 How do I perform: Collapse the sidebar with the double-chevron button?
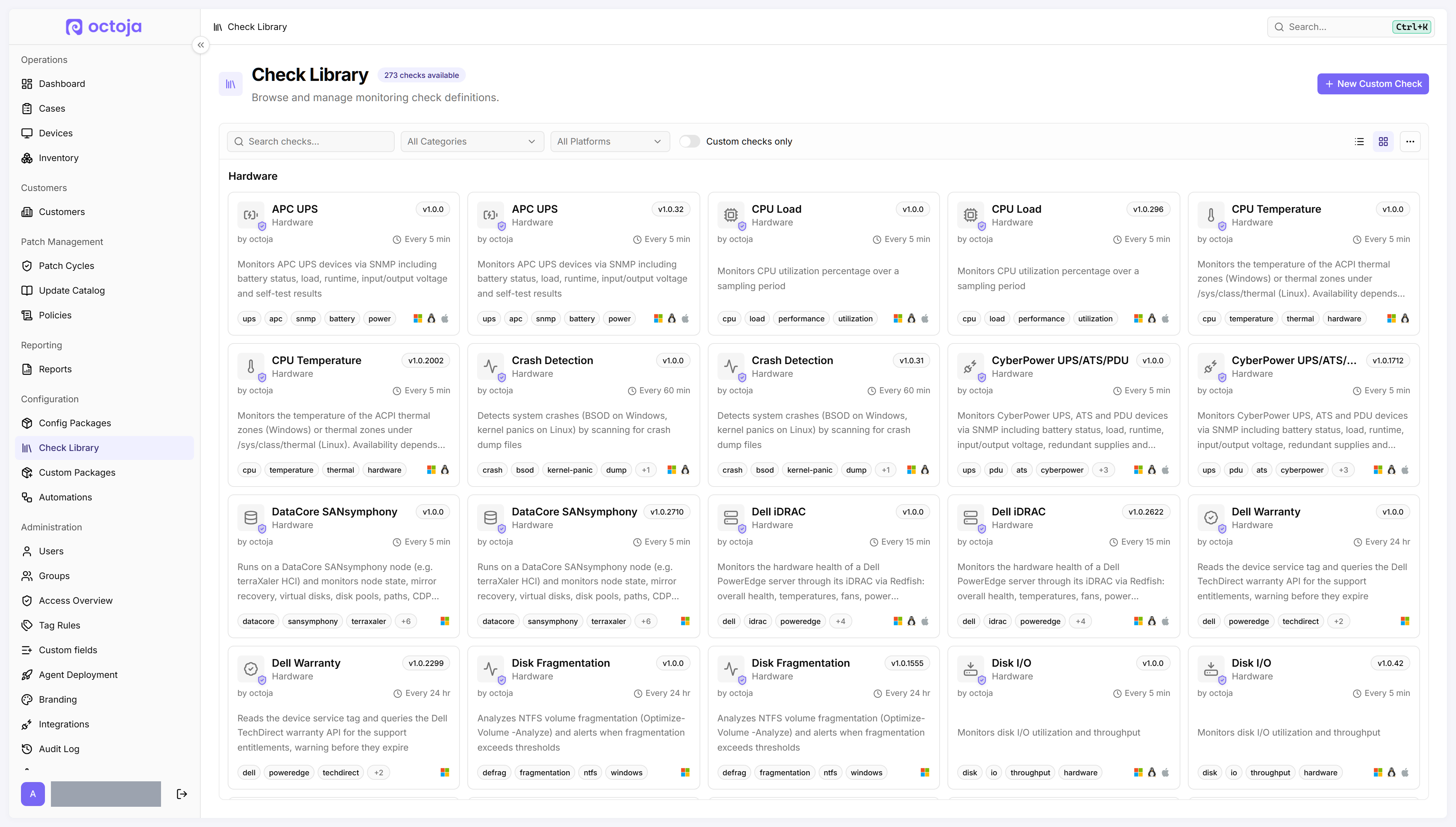point(200,45)
